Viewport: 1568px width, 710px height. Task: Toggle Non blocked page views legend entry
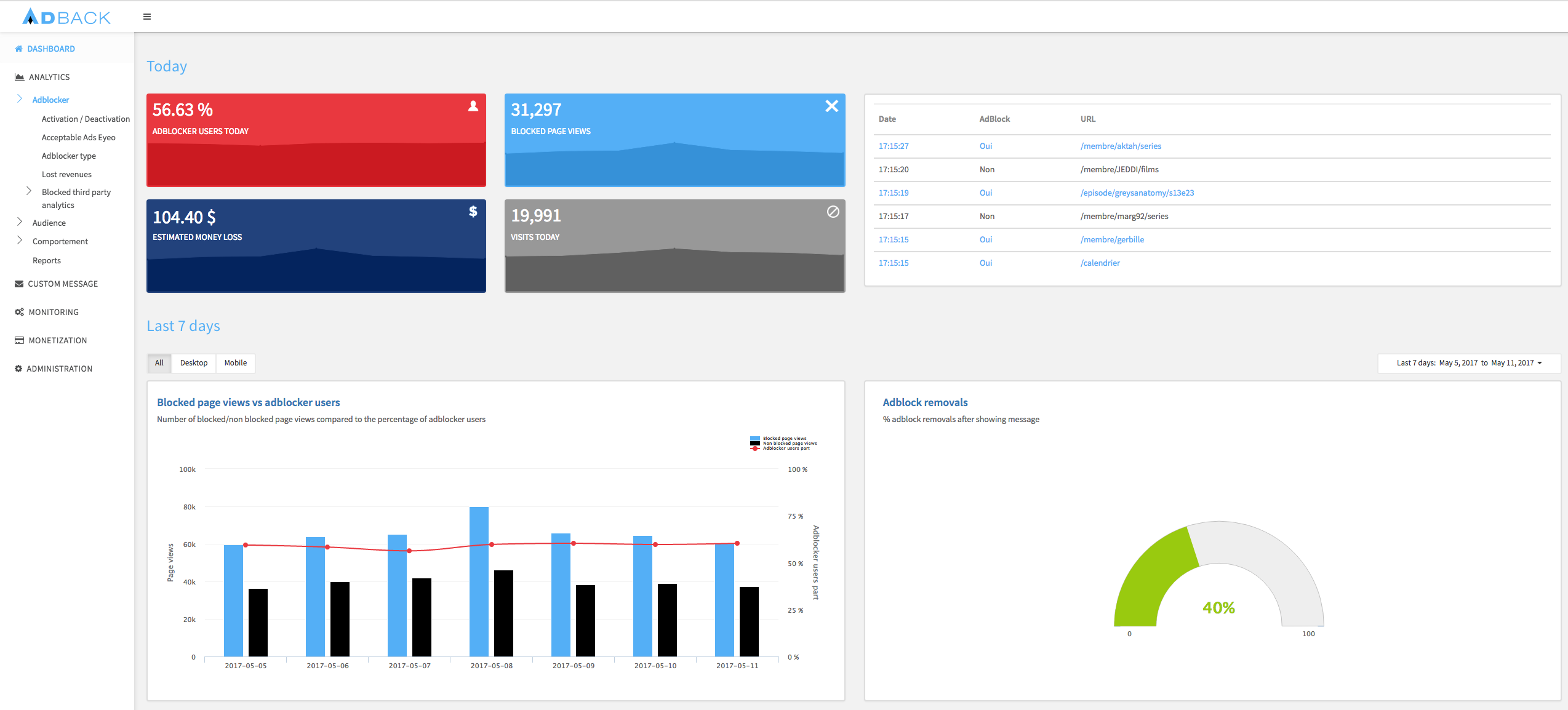tap(789, 444)
